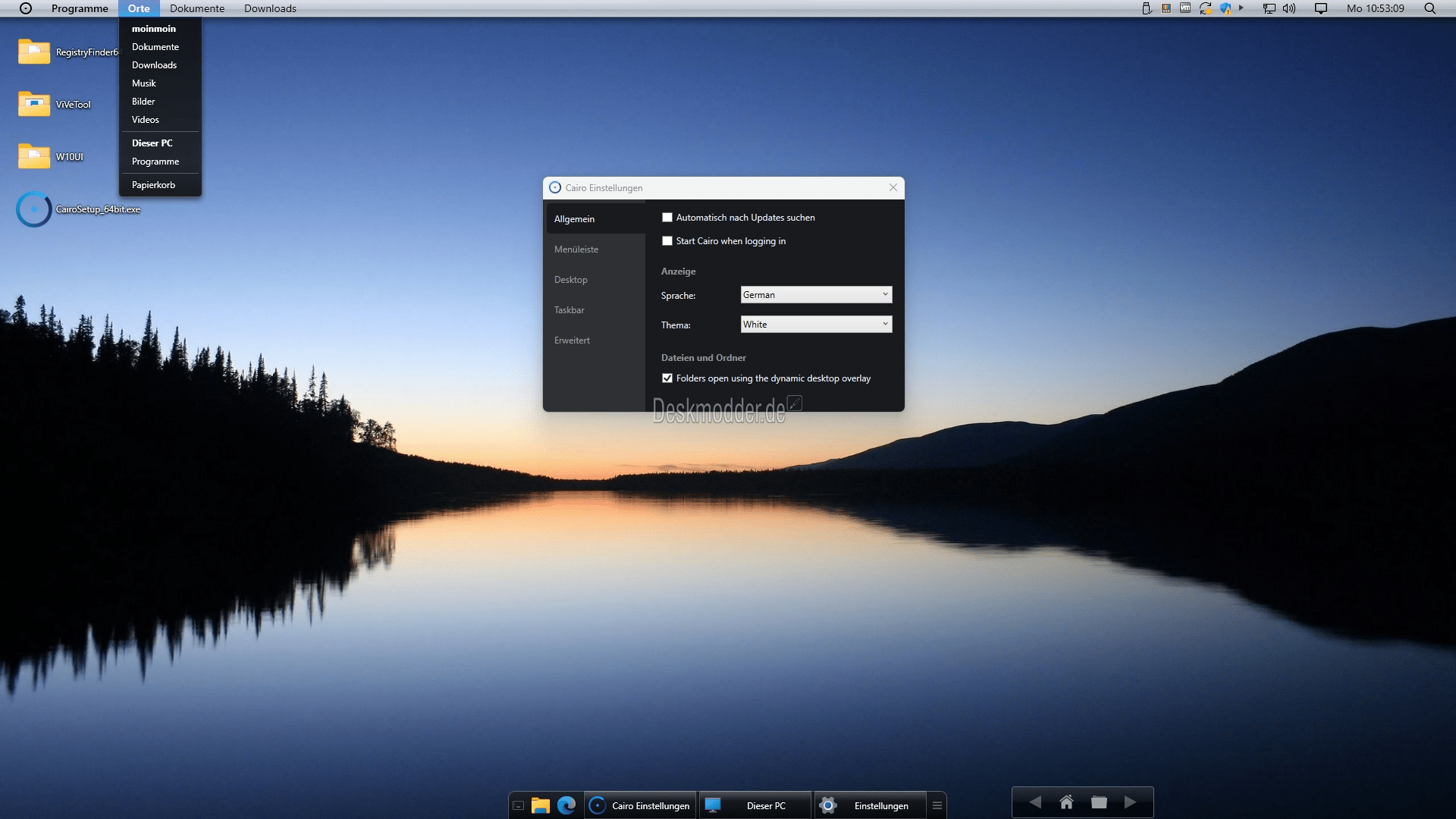Image resolution: width=1456 pixels, height=819 pixels.
Task: Expand the Sprache dropdown showing German
Action: pyautogui.click(x=816, y=295)
